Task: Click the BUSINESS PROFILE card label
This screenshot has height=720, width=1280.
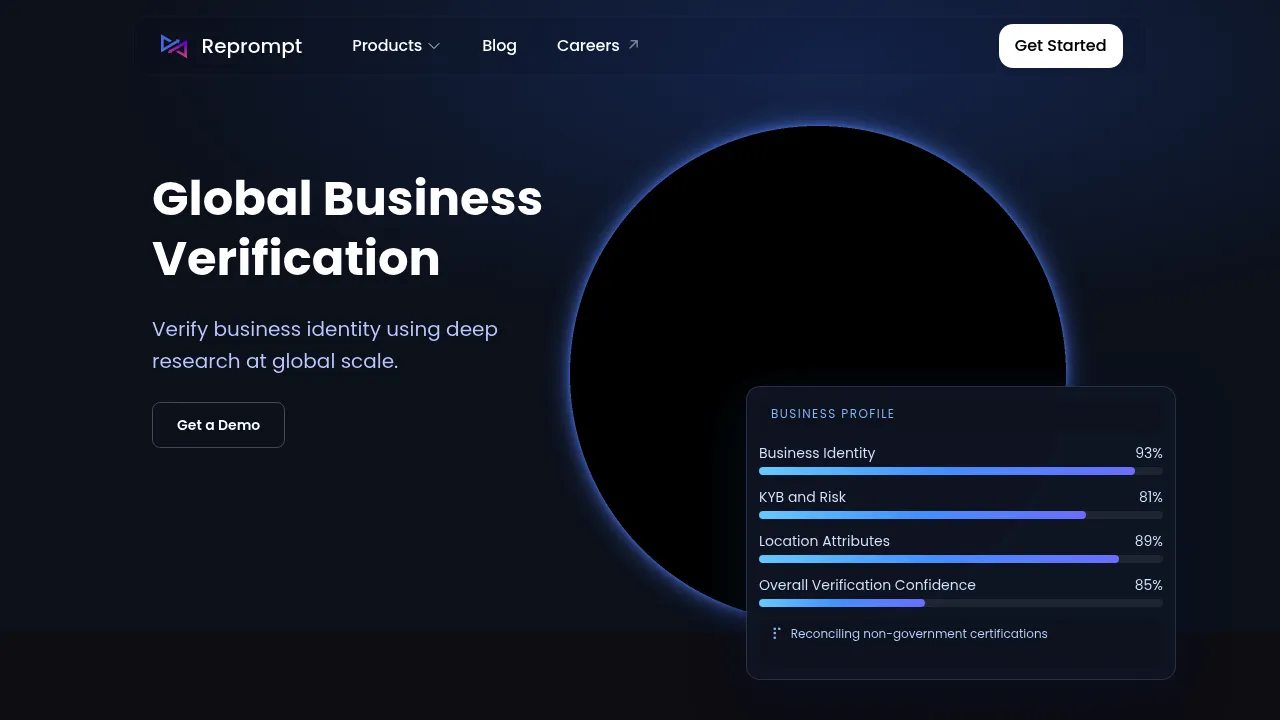Action: point(833,414)
